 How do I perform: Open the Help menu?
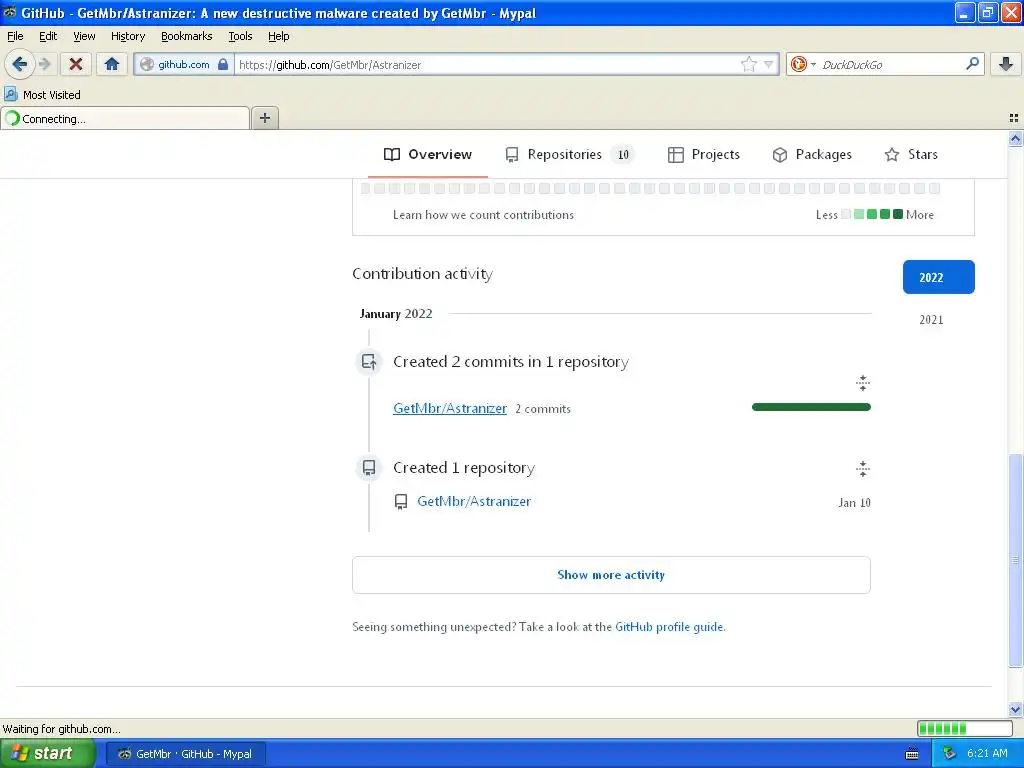tap(278, 36)
